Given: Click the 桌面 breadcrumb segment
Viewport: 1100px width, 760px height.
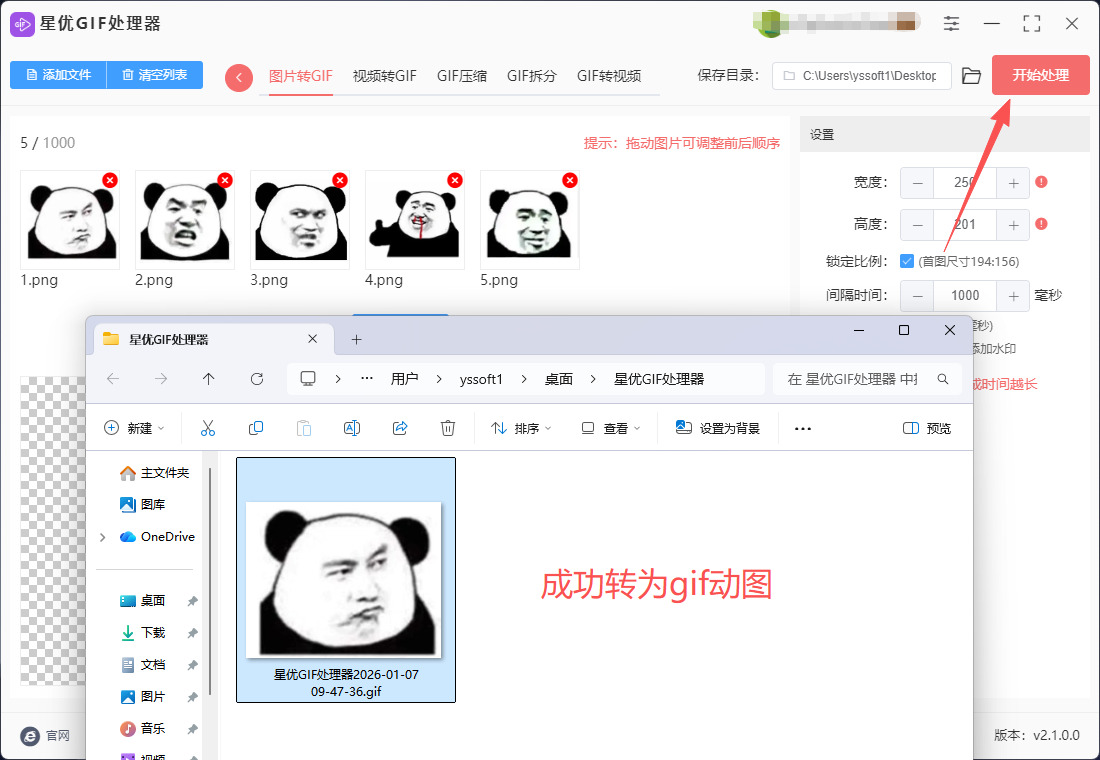Looking at the screenshot, I should (x=558, y=379).
